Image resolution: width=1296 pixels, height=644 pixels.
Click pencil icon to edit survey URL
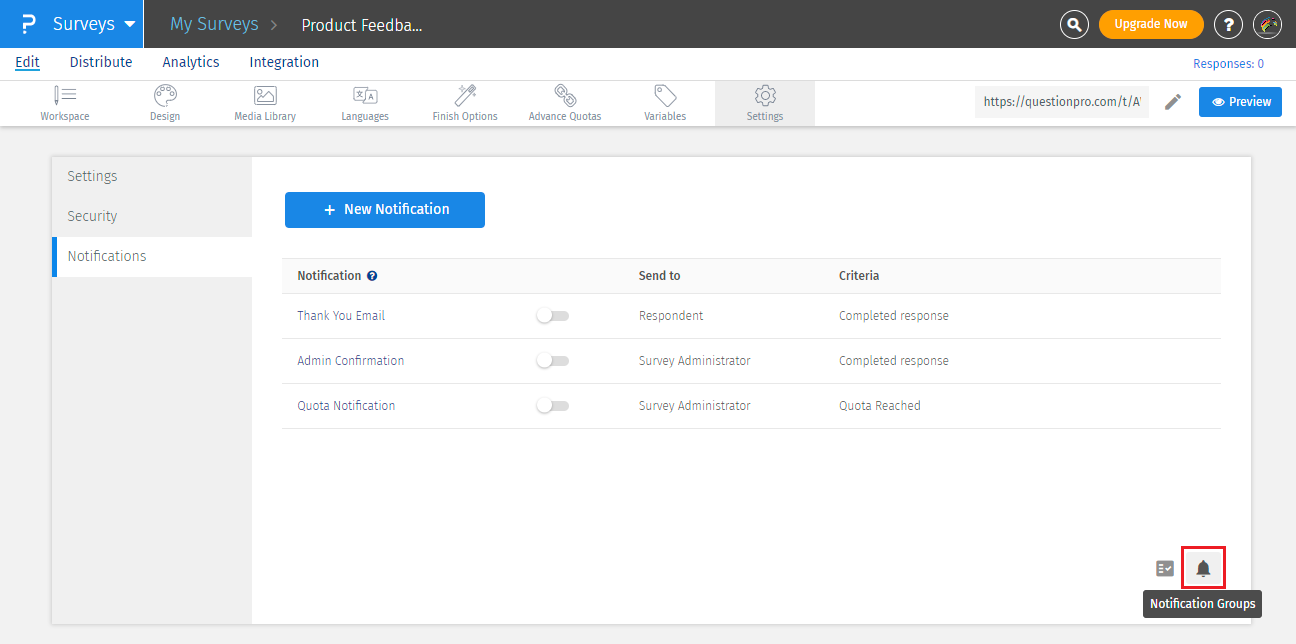[1173, 102]
